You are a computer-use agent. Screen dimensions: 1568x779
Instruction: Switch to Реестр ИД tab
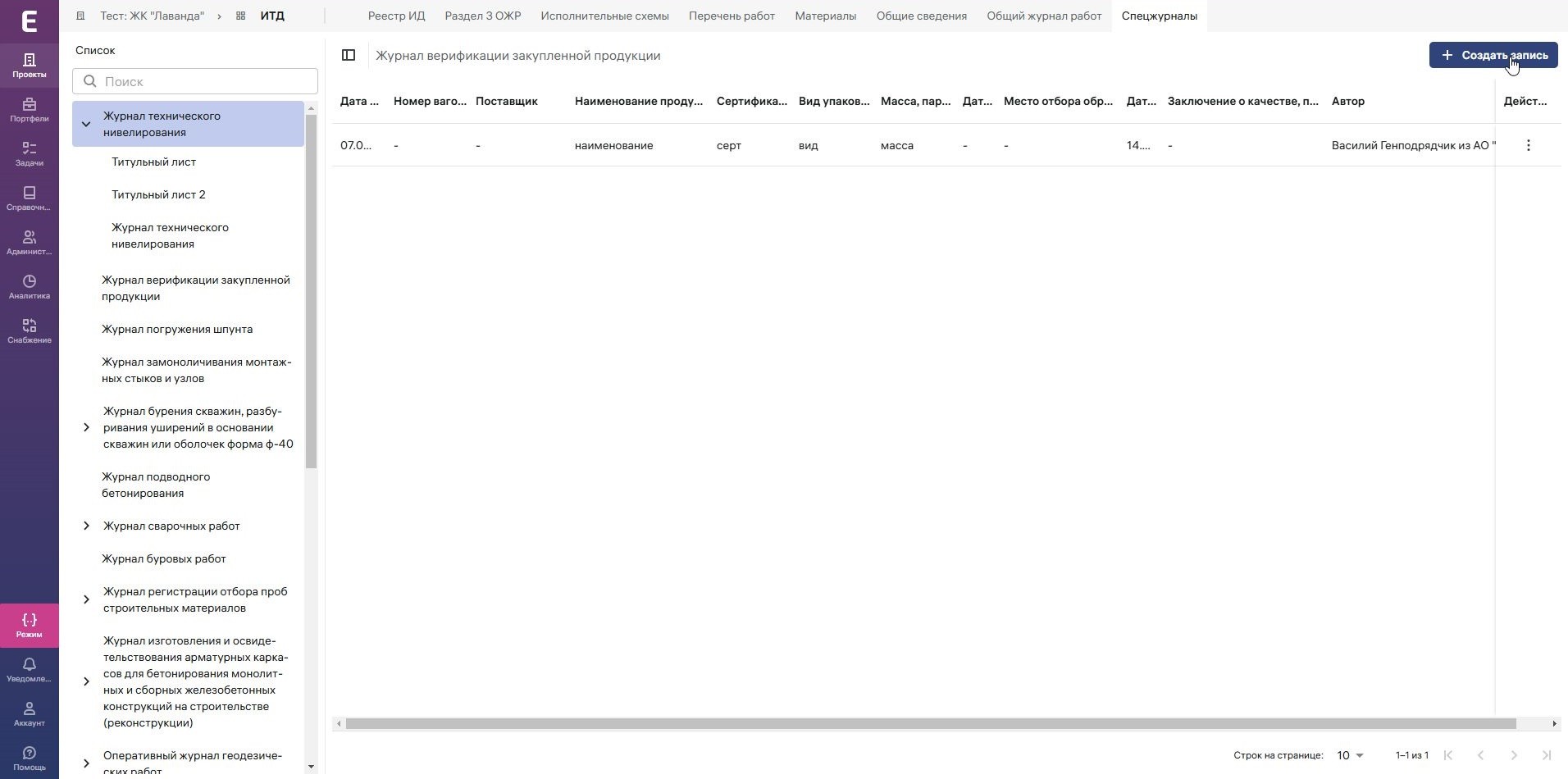pyautogui.click(x=396, y=16)
